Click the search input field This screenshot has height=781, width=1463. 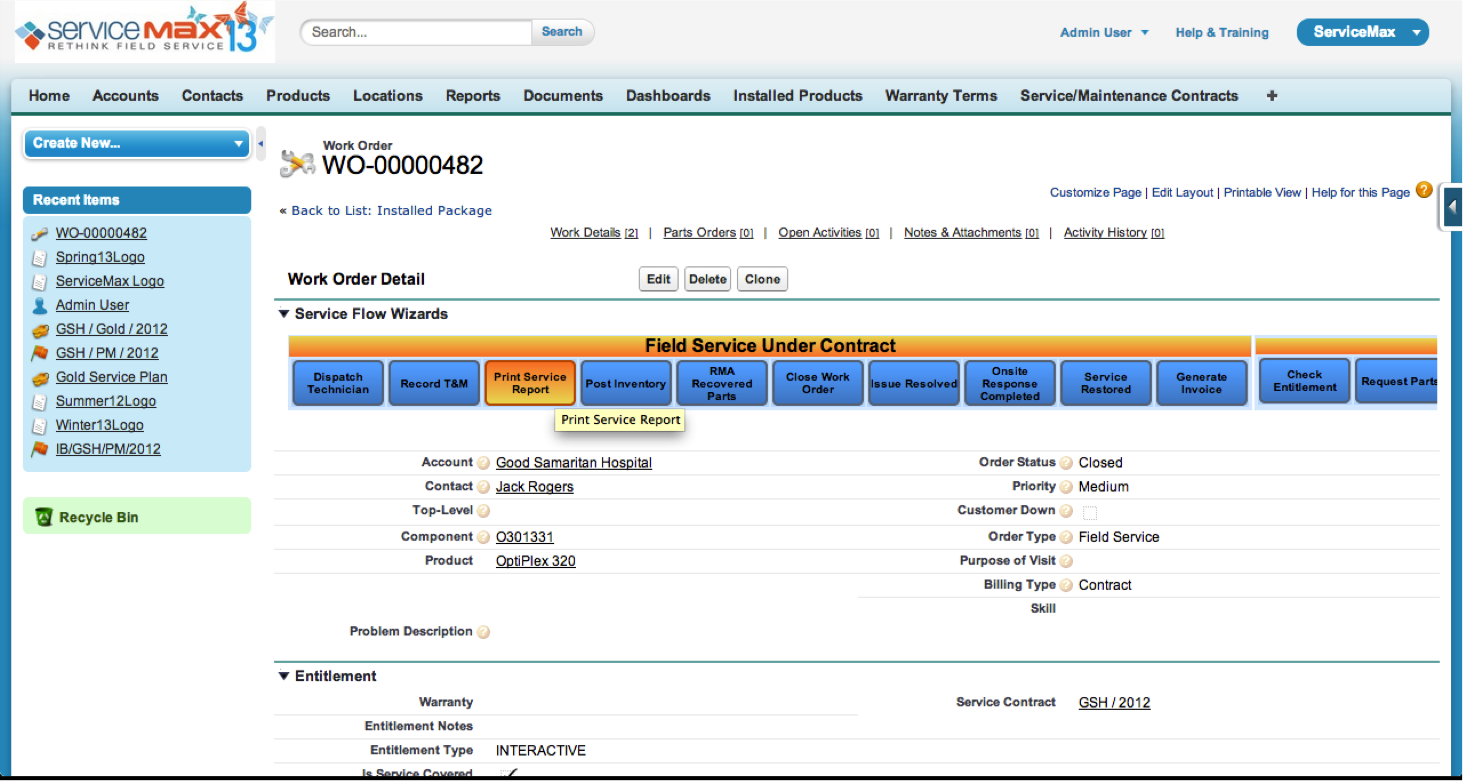coord(416,32)
